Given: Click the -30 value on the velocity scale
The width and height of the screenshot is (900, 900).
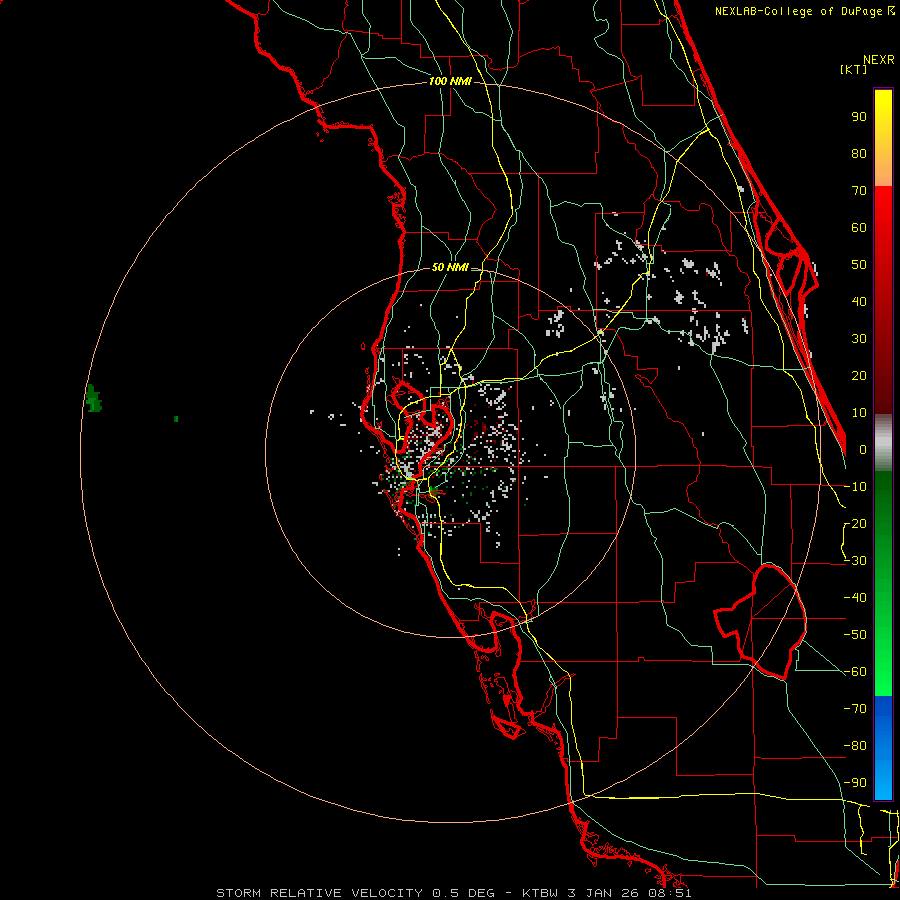Looking at the screenshot, I should tap(855, 561).
